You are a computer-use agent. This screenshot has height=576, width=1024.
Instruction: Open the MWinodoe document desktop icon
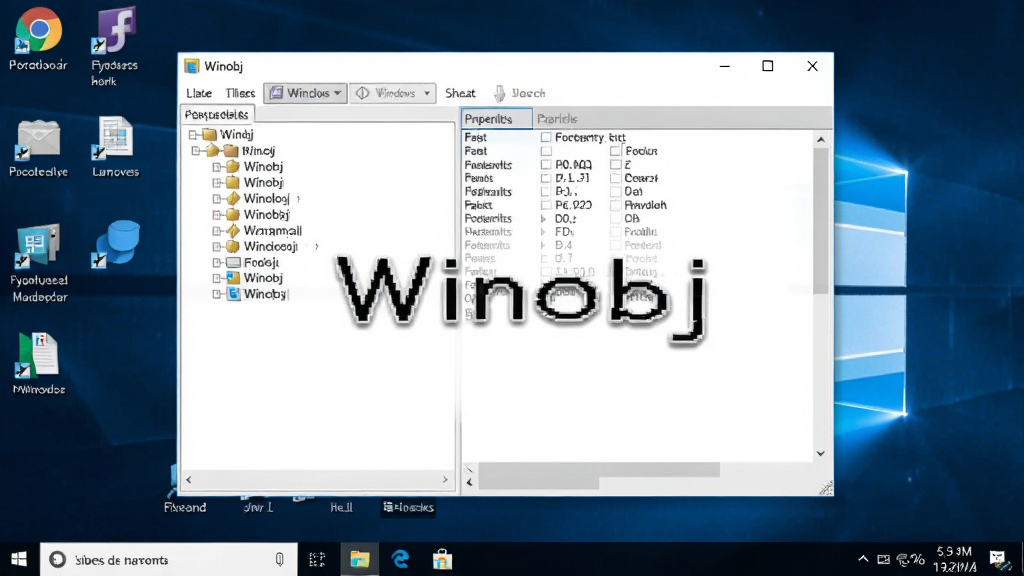[x=38, y=356]
